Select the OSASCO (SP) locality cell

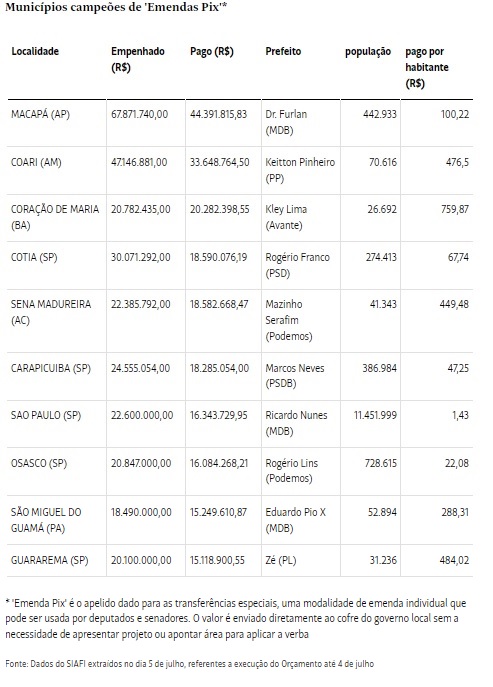39,463
